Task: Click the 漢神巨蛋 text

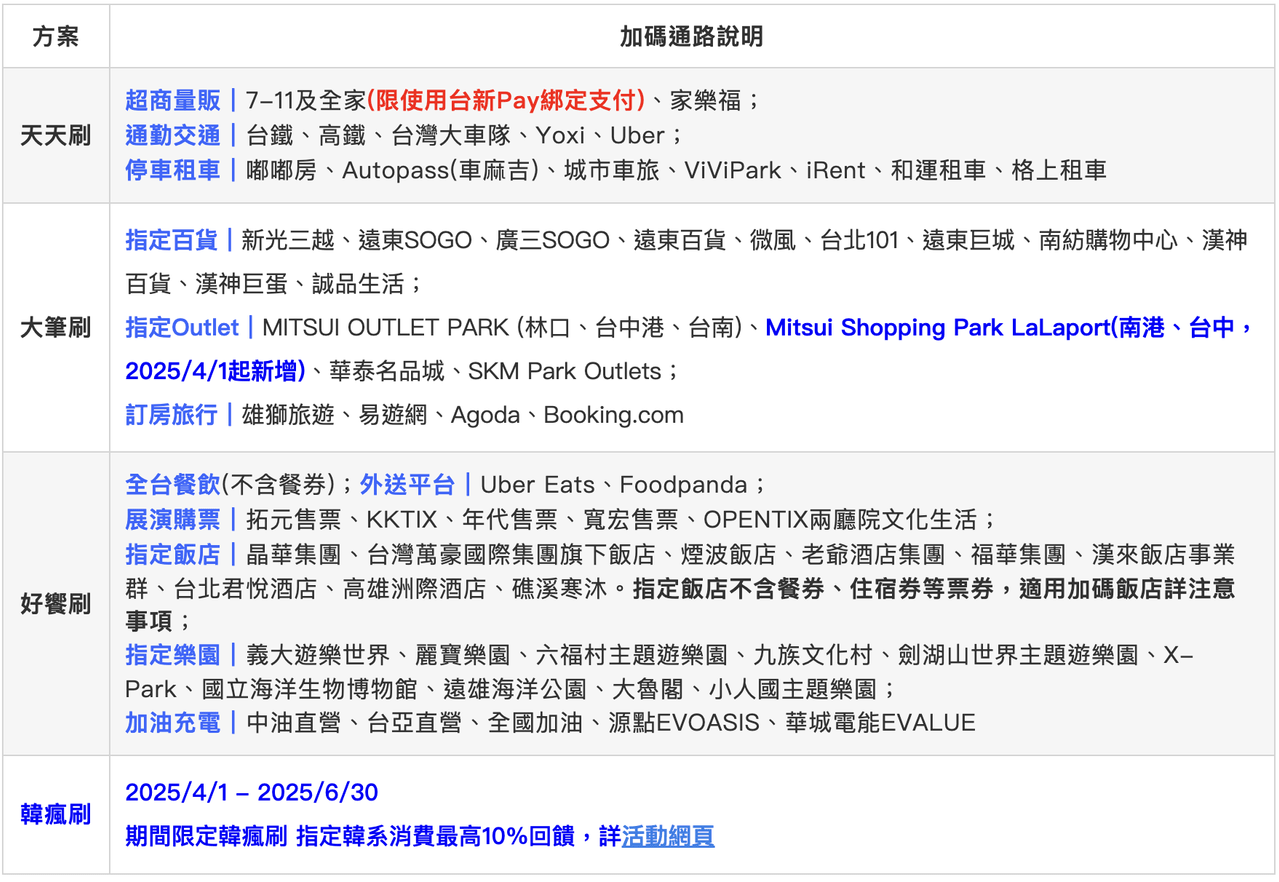Action: [x=241, y=284]
